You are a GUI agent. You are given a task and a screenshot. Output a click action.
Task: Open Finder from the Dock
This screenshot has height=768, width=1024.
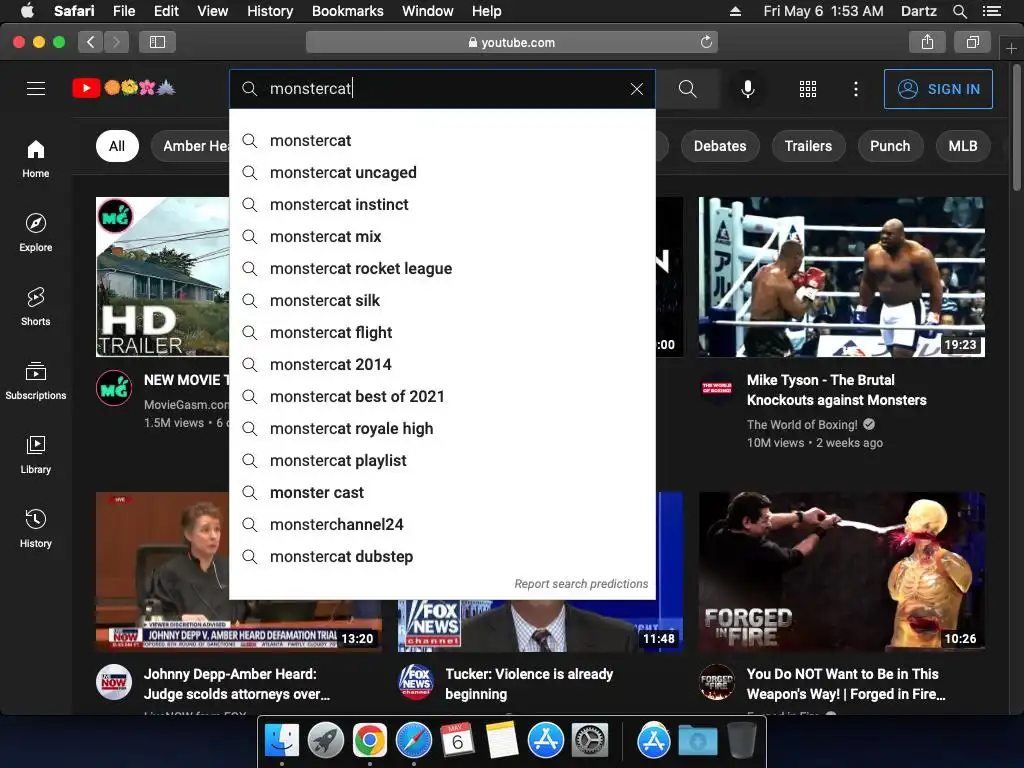[x=281, y=741]
